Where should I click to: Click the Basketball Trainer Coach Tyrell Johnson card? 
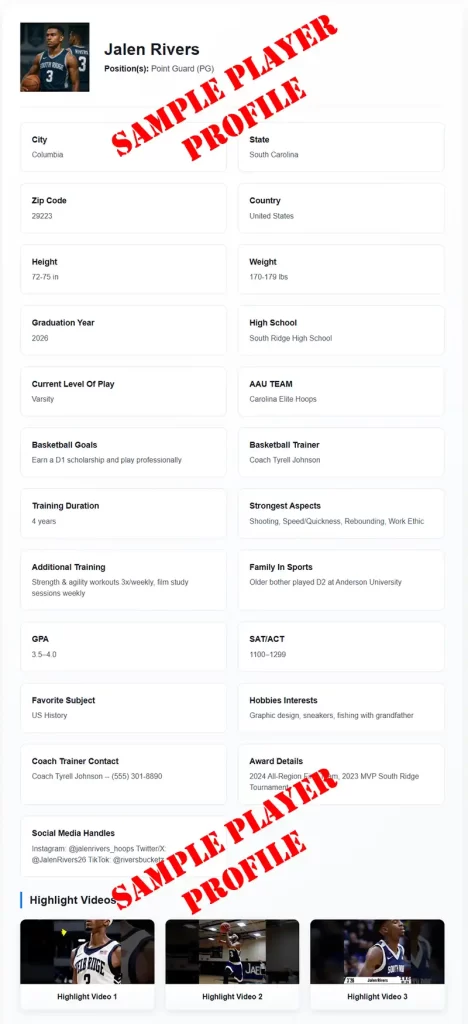[x=341, y=452]
